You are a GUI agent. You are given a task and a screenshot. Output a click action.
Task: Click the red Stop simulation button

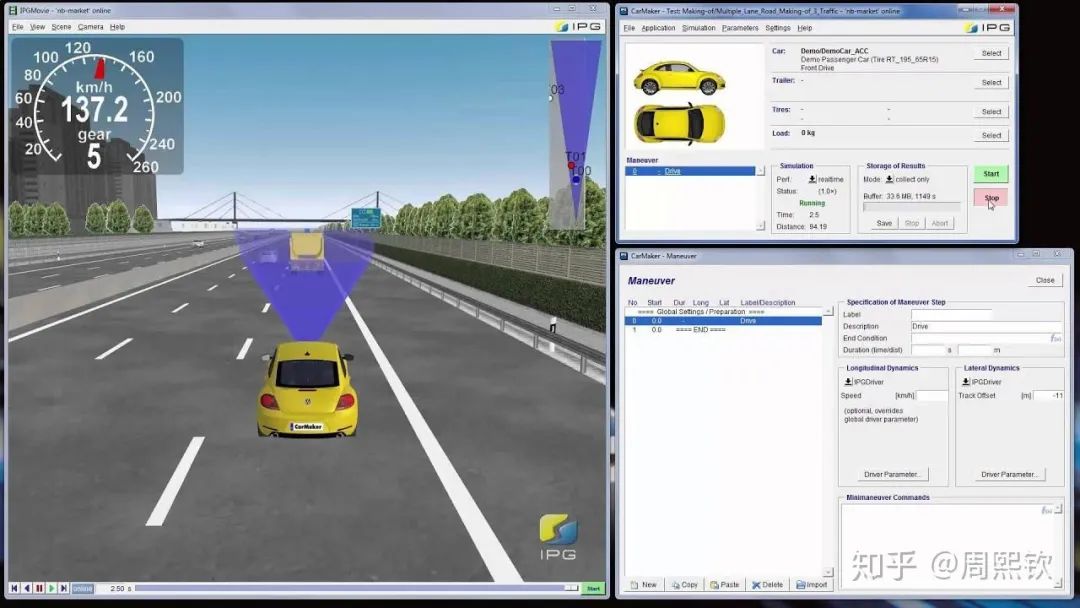991,198
